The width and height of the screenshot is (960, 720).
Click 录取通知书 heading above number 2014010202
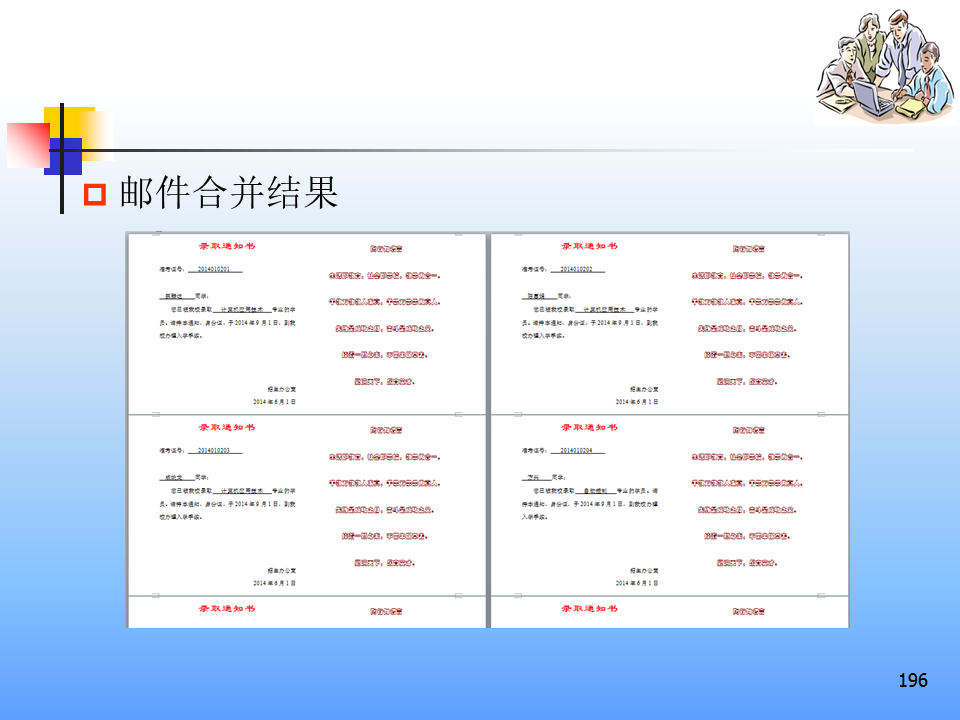(x=590, y=246)
